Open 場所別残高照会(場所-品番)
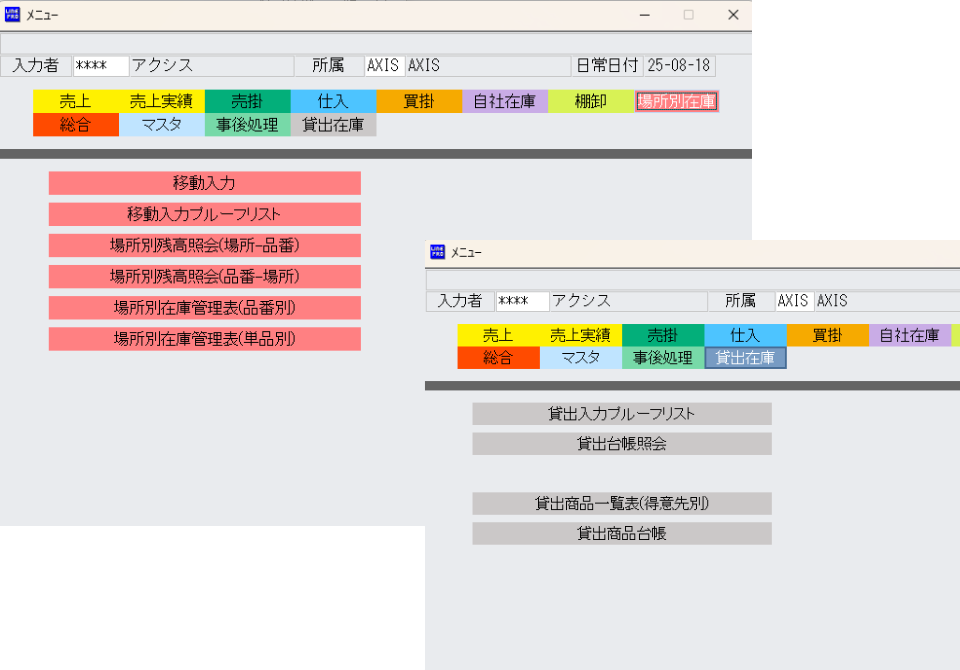960x670 pixels. click(204, 245)
